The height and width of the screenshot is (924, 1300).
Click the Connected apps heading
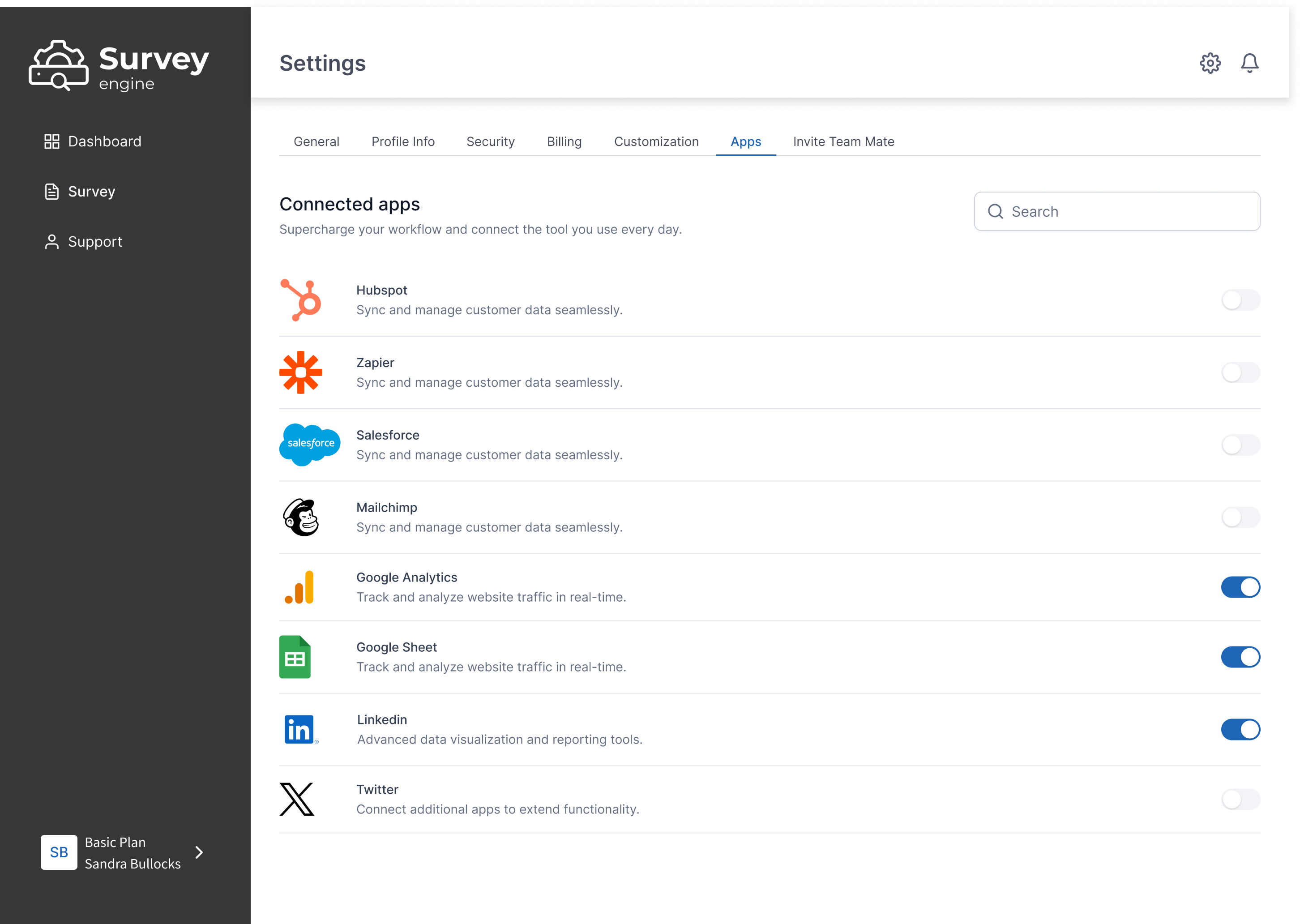click(349, 204)
